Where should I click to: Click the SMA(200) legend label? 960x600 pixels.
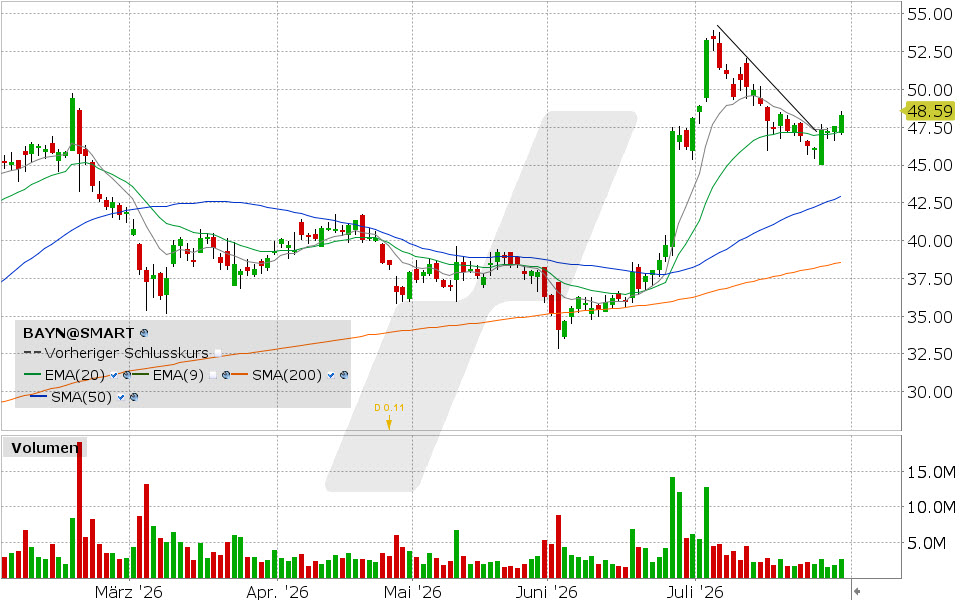pyautogui.click(x=287, y=375)
